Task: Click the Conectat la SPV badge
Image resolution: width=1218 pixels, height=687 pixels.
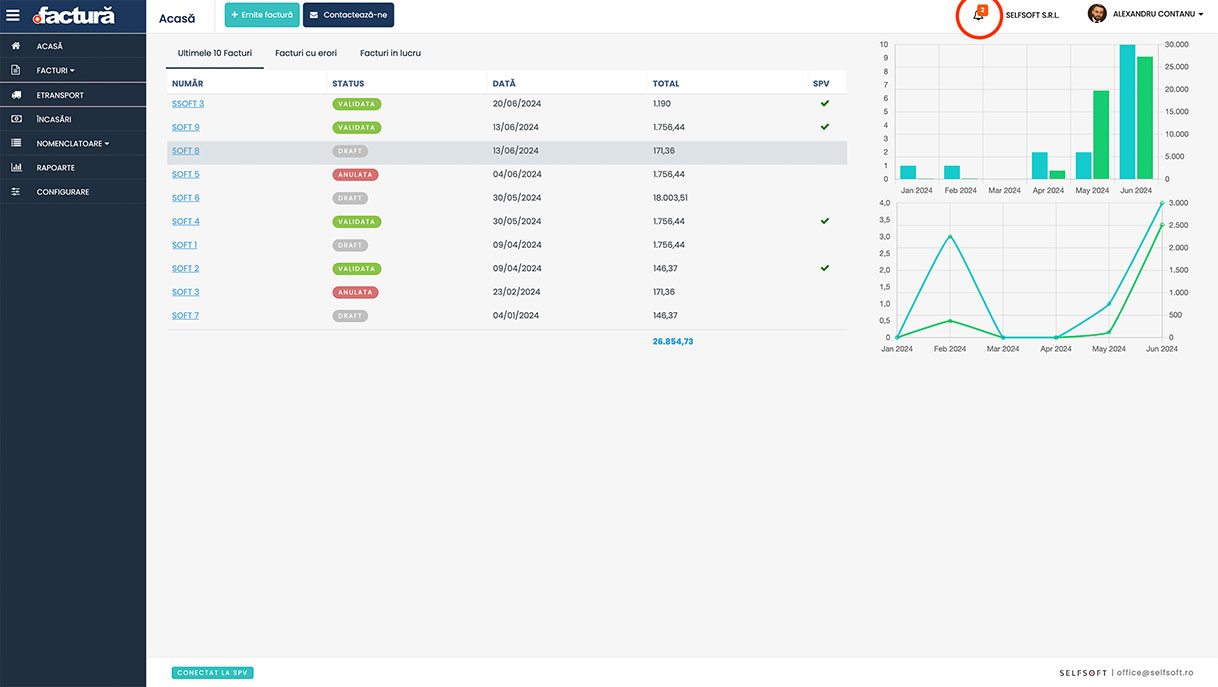Action: point(213,673)
